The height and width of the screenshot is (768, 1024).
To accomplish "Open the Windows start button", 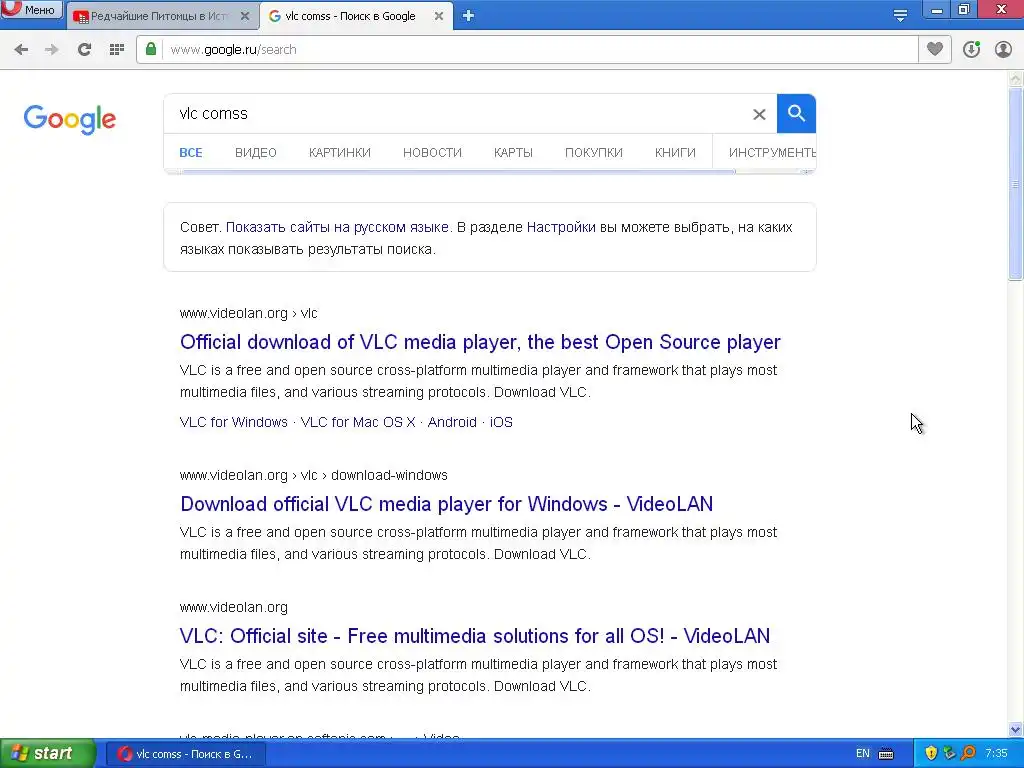I will point(48,754).
